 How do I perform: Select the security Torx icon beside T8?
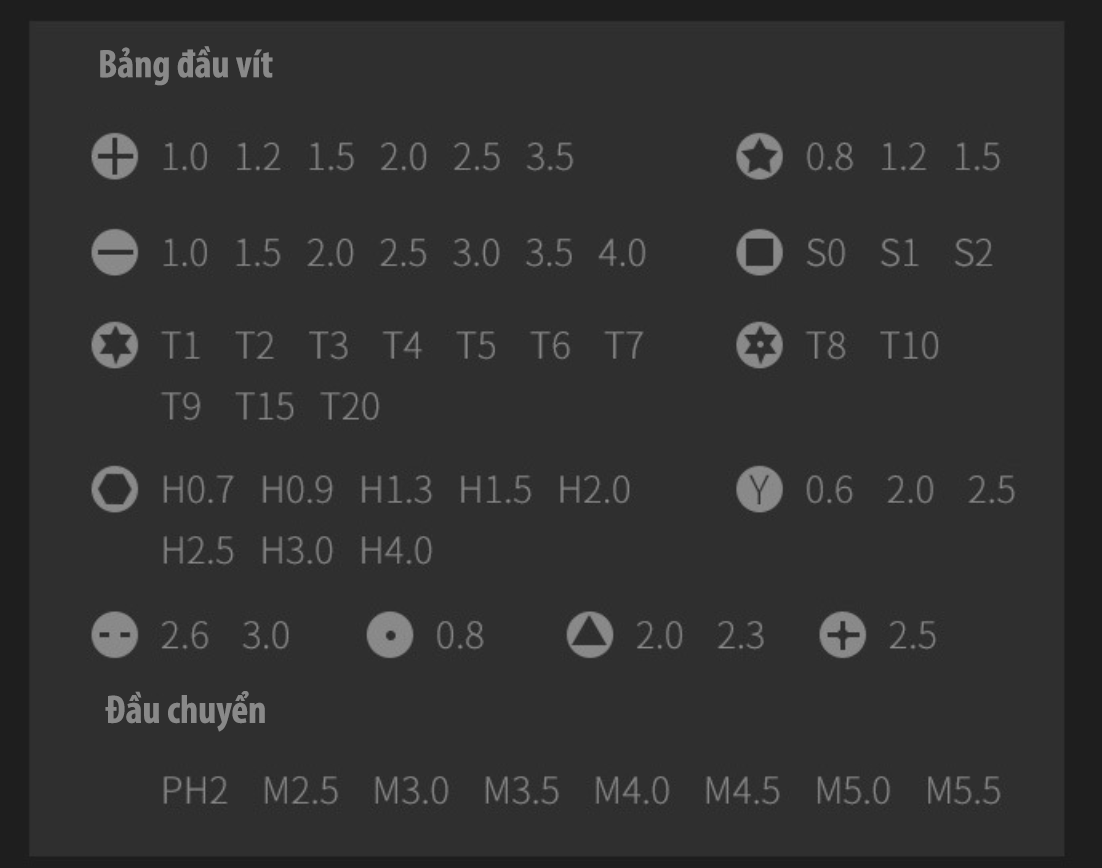[759, 345]
